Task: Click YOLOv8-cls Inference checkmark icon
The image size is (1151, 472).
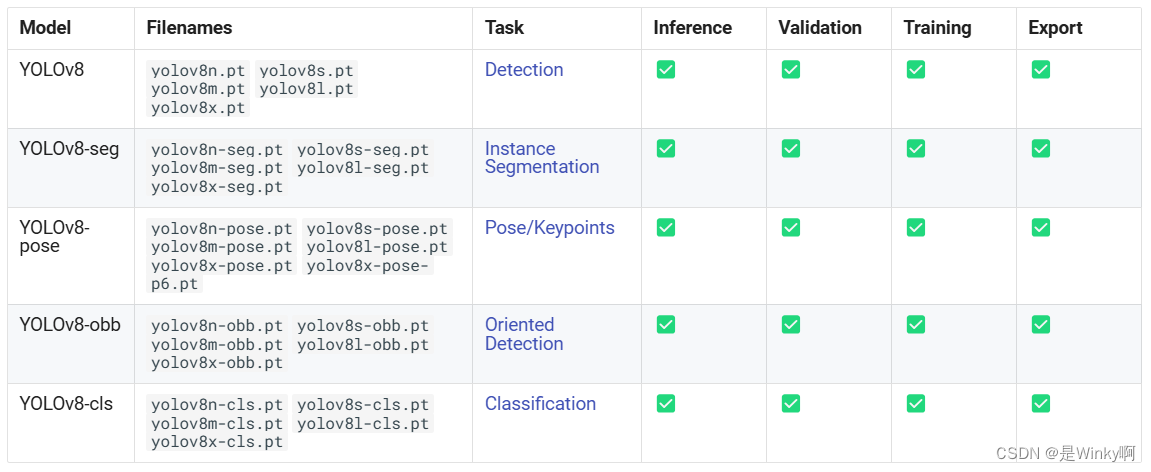Action: (665, 404)
